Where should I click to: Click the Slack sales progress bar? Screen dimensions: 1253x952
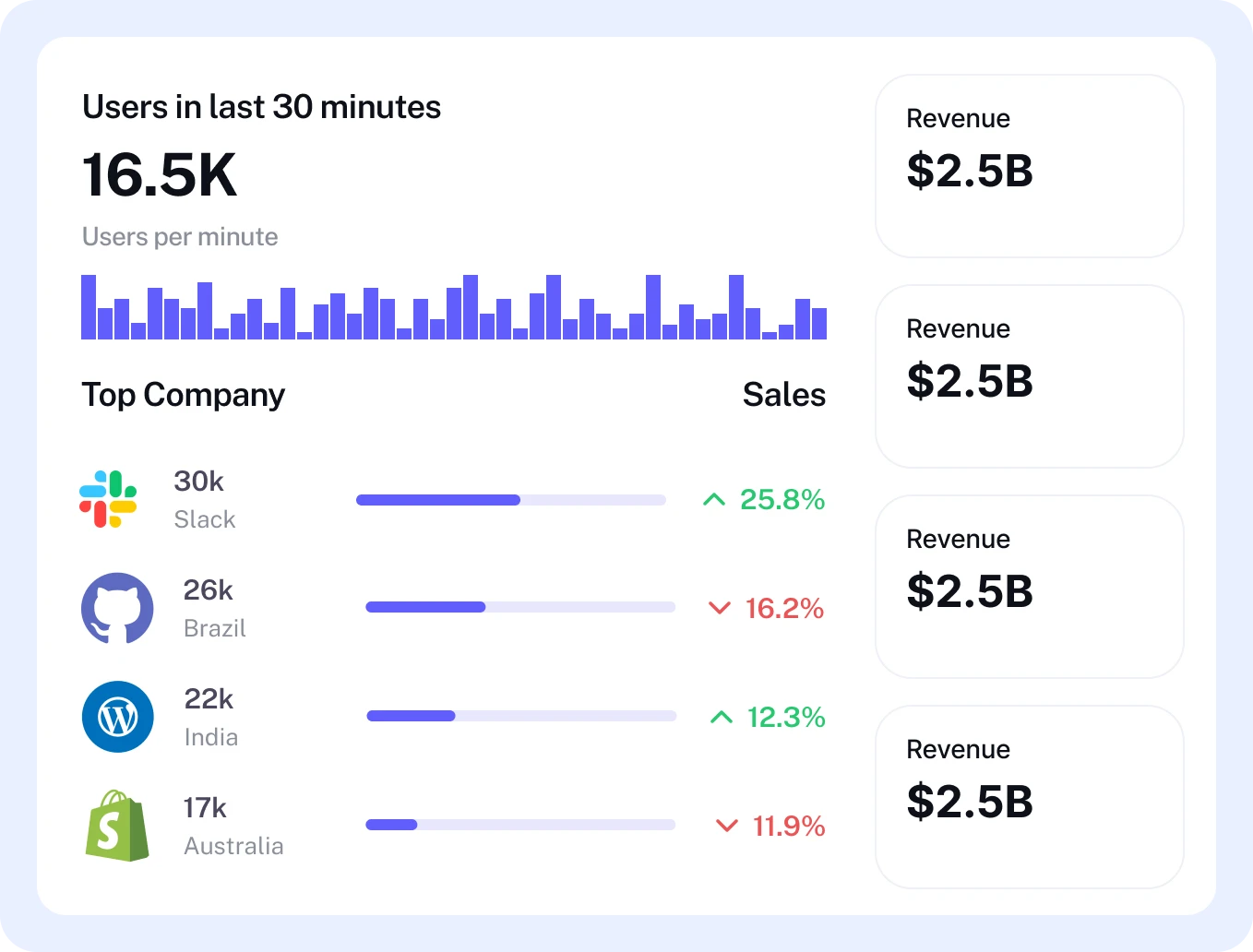pos(510,500)
